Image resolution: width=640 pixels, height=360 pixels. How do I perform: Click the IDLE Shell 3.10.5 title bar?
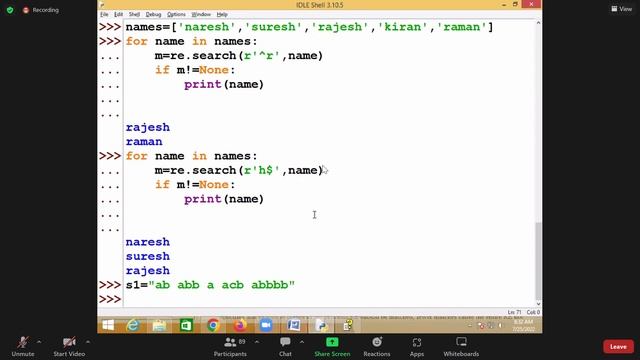(320, 5)
